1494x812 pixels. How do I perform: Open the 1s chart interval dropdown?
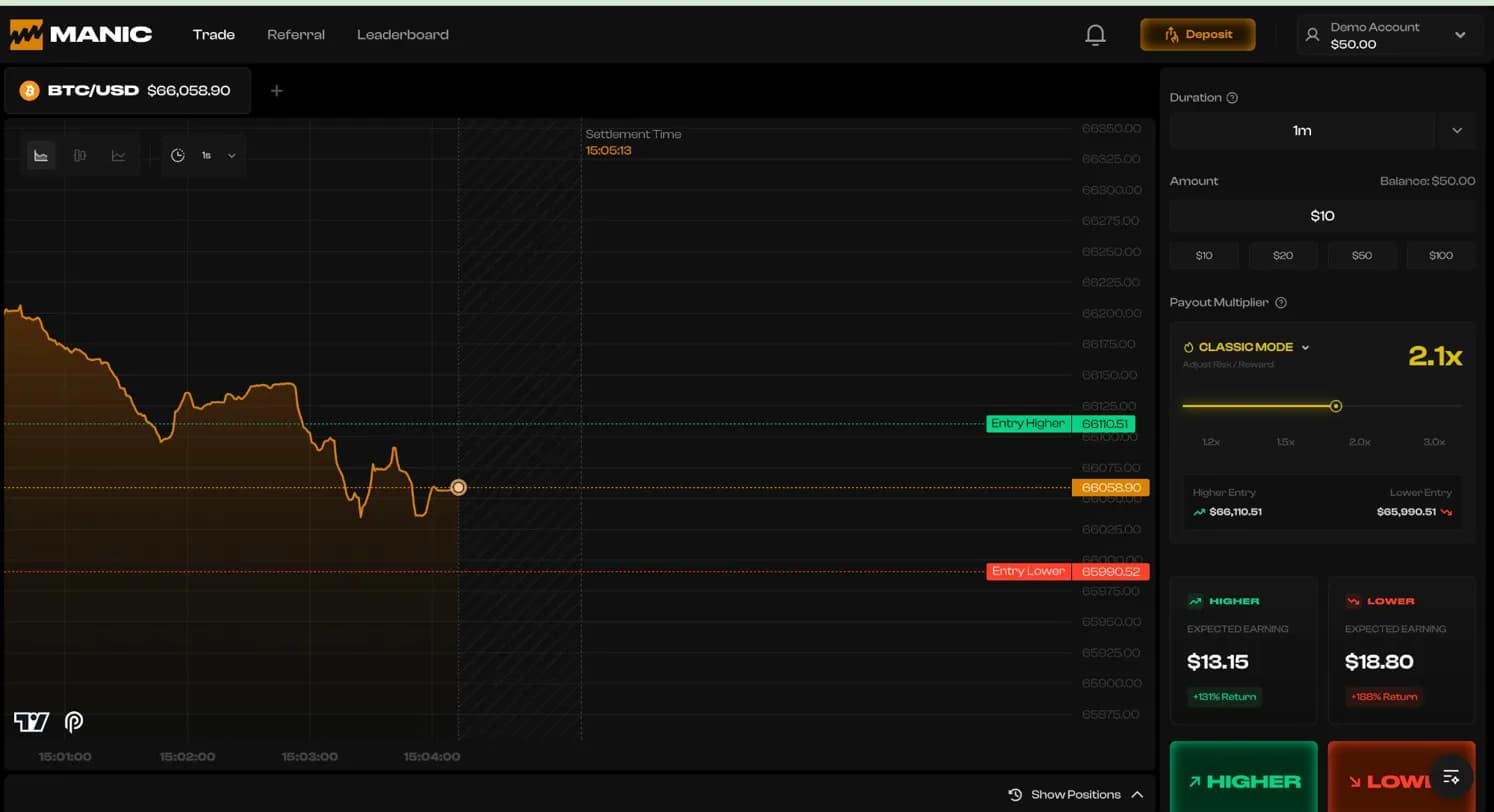(219, 155)
